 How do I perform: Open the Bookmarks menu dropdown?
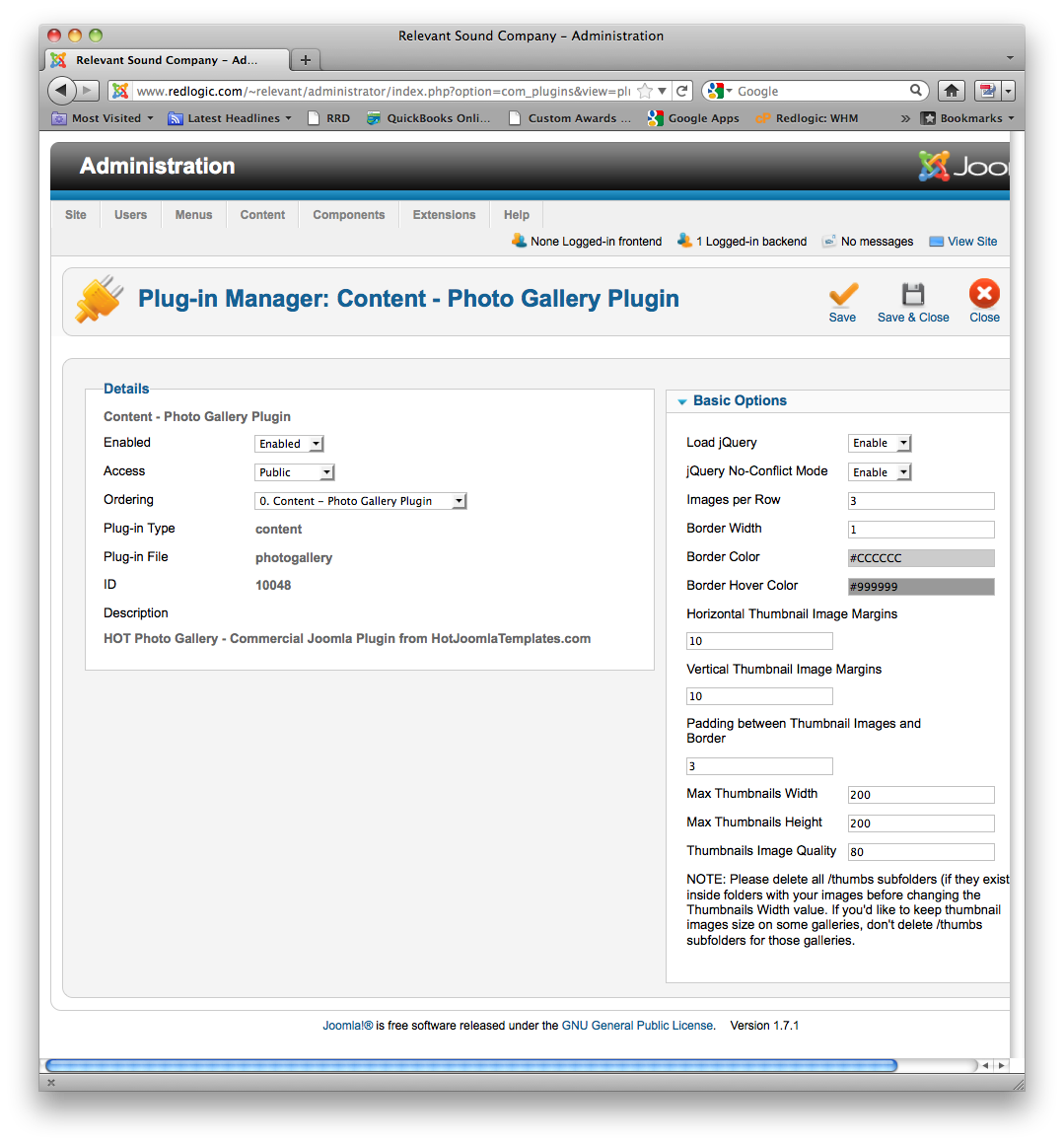pos(967,118)
